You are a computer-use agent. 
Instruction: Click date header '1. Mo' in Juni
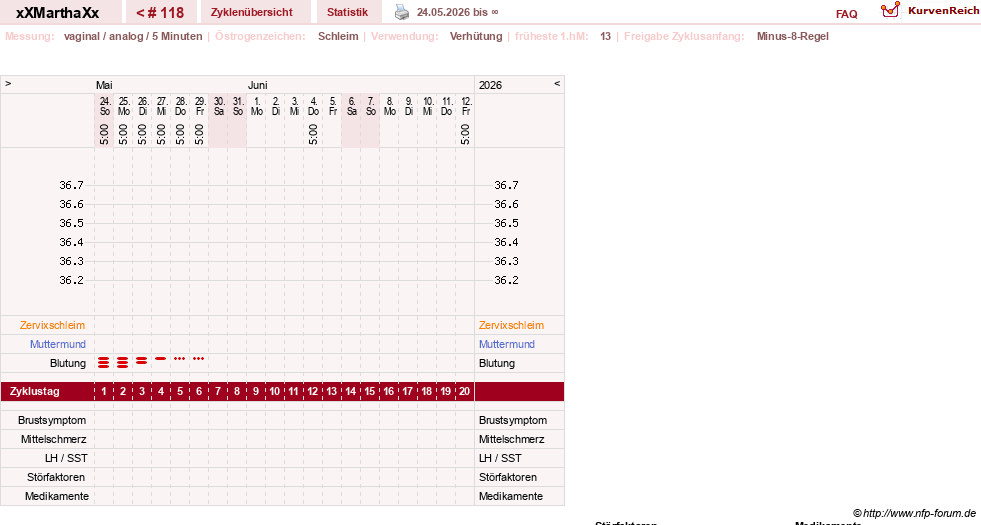tap(257, 106)
